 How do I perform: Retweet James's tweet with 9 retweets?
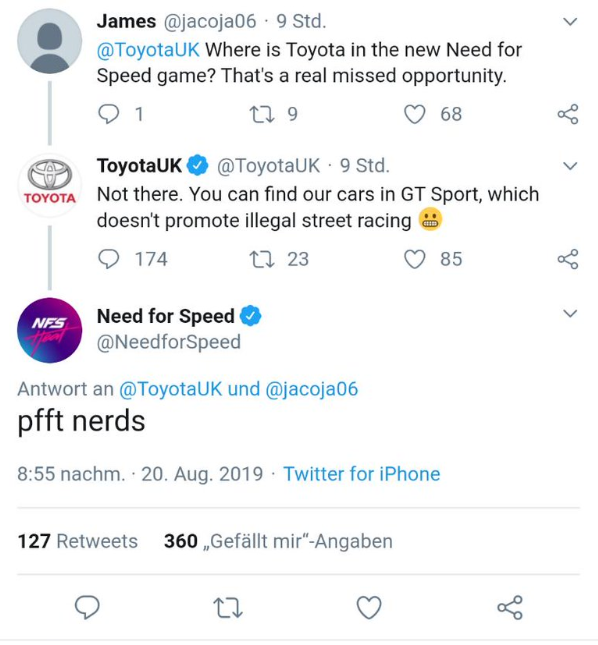(x=262, y=114)
